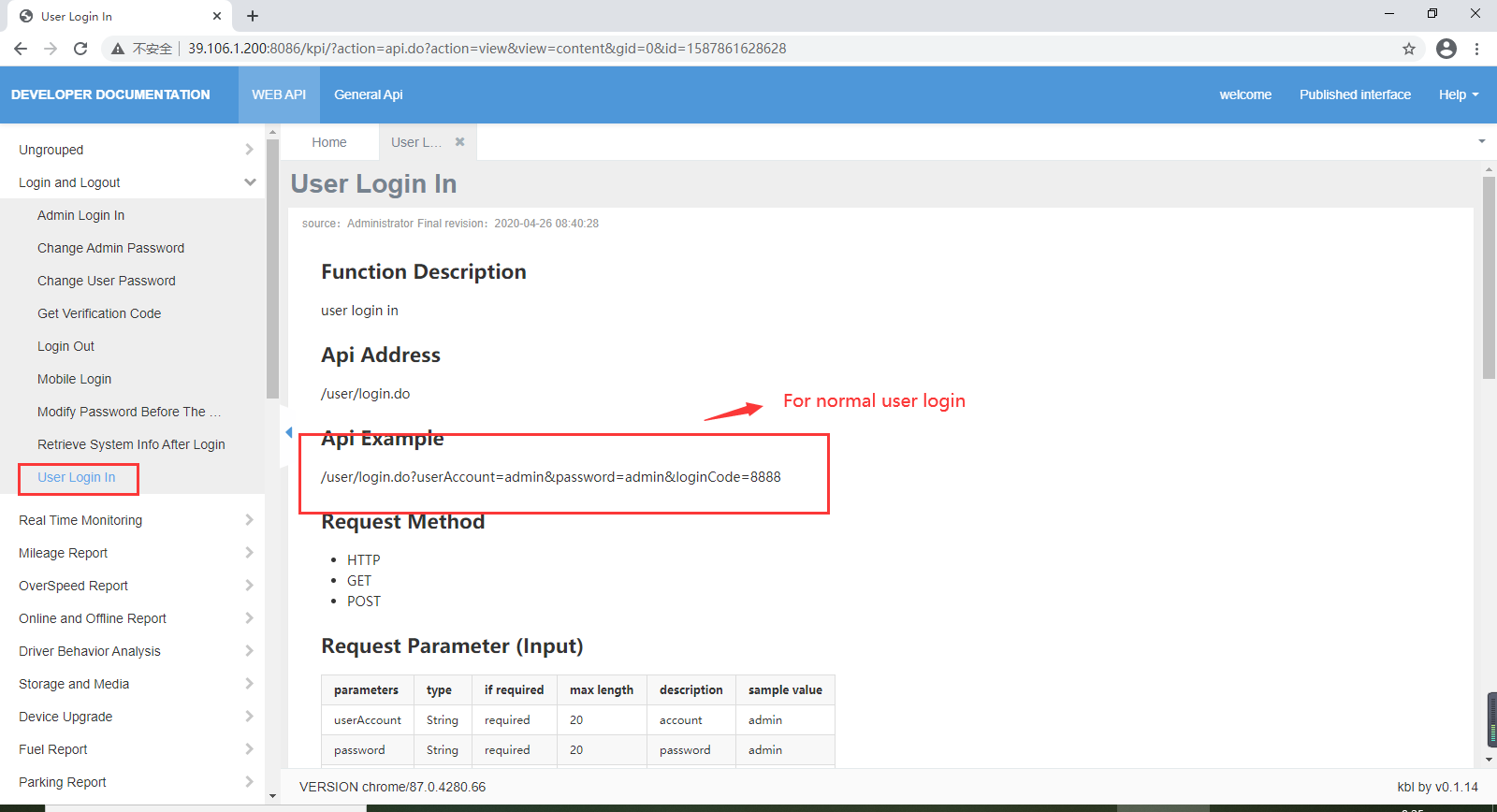Switch to the General Api tab

click(x=369, y=94)
